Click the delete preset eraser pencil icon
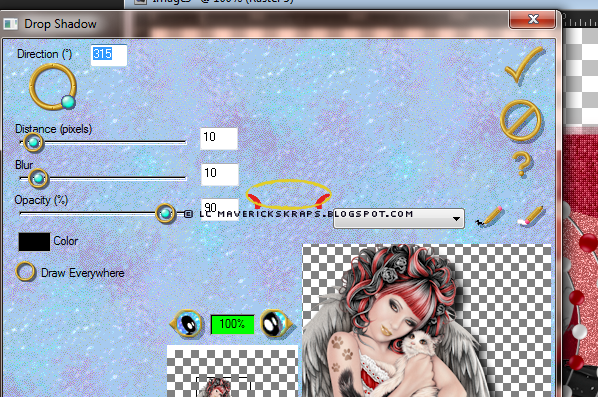 pyautogui.click(x=530, y=217)
